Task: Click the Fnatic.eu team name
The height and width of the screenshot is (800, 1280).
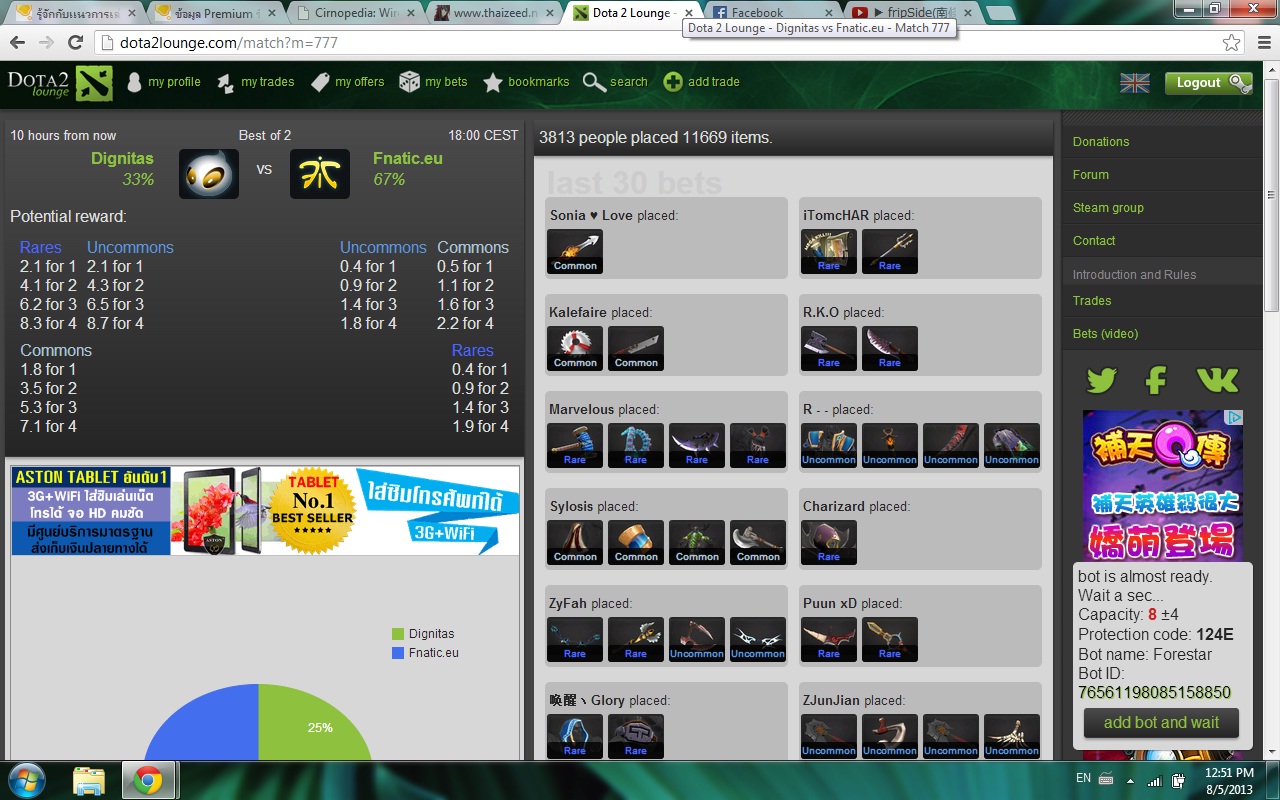Action: (407, 158)
